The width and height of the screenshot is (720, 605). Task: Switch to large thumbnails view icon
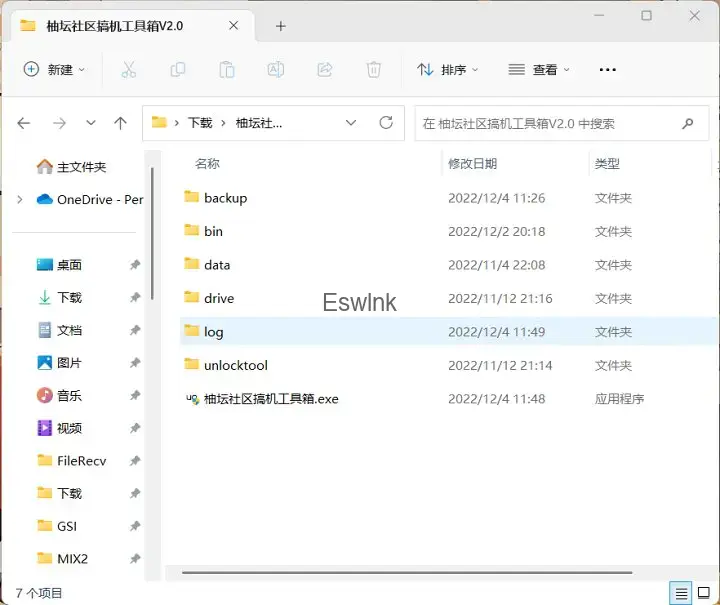(x=704, y=592)
